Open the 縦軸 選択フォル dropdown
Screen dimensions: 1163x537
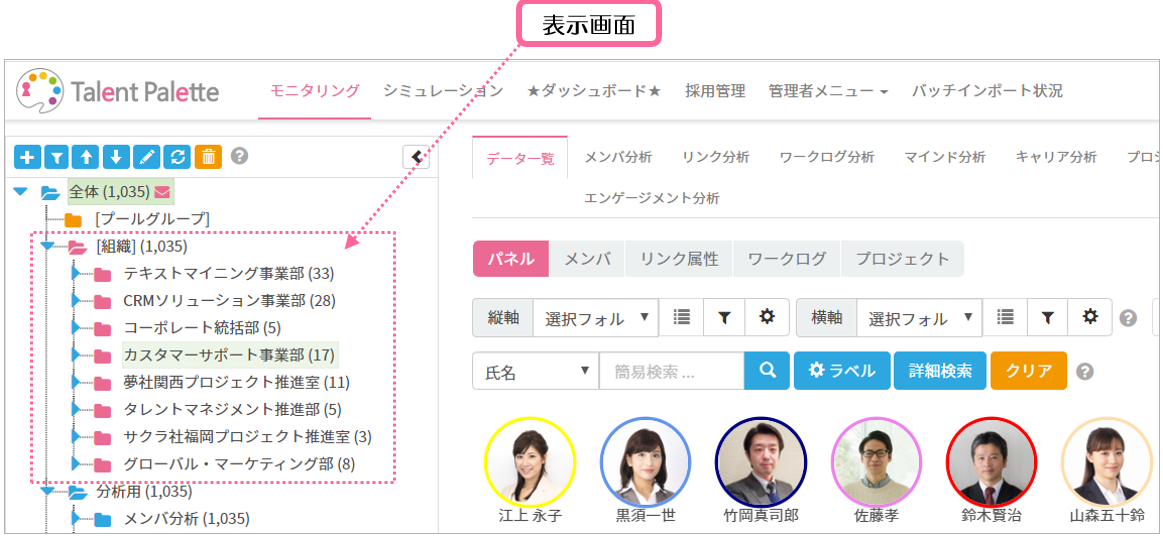pos(596,317)
